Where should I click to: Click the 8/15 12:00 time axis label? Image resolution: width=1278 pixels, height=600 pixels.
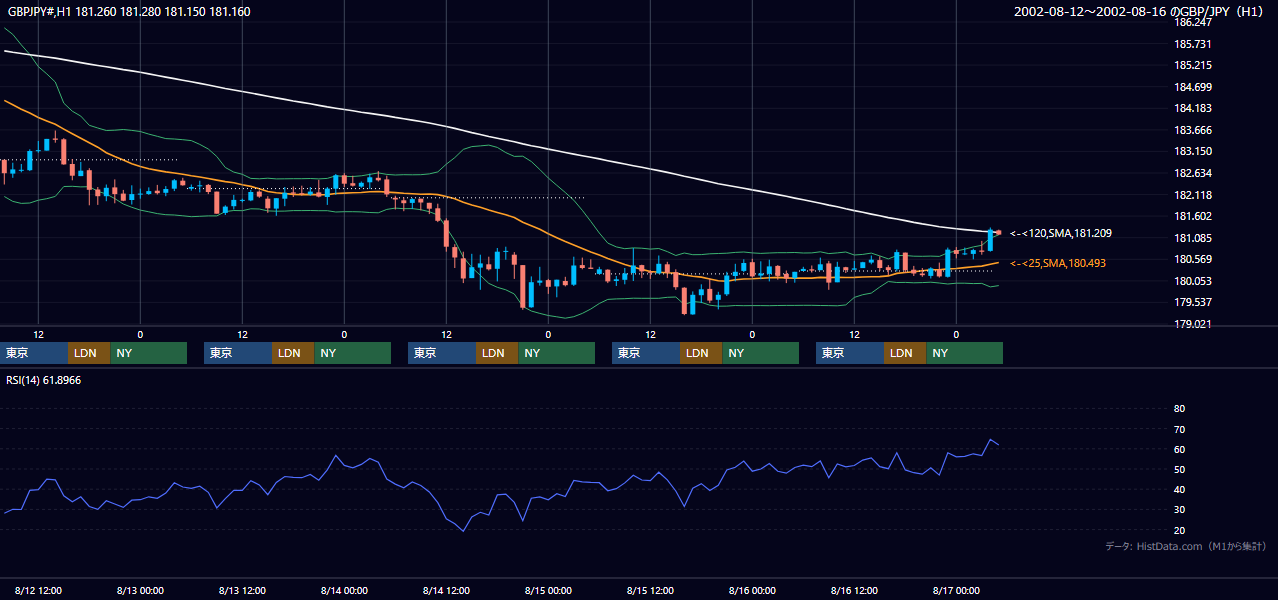pos(650,590)
